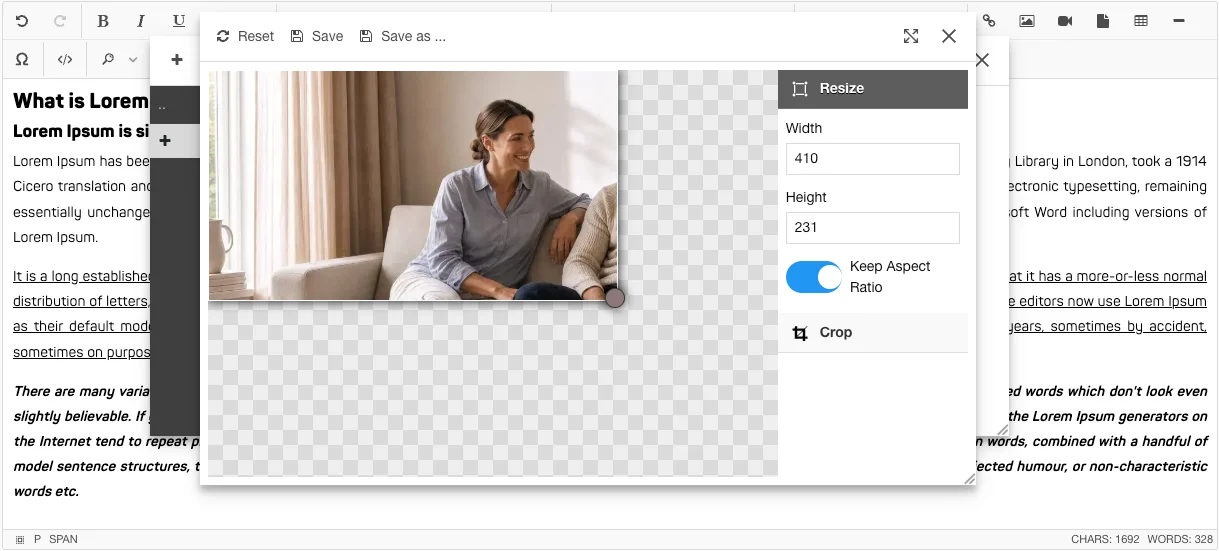Open the Find magnifier tool
Viewport: 1219px width, 551px height.
108,60
